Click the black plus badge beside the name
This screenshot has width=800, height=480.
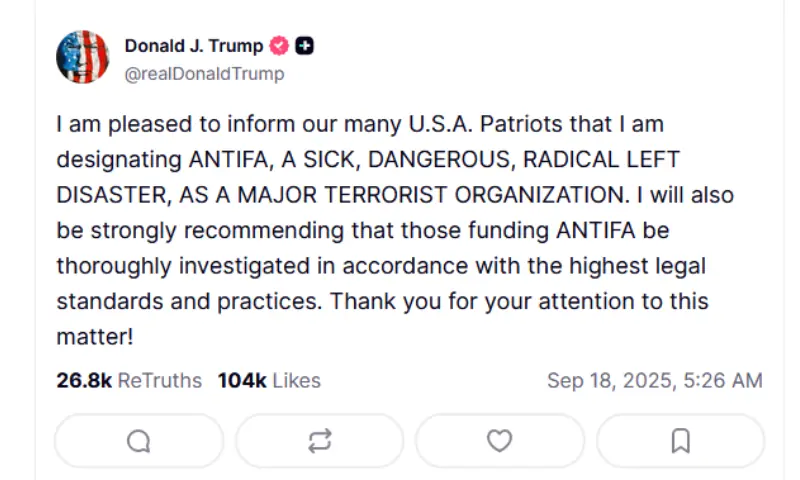click(305, 46)
